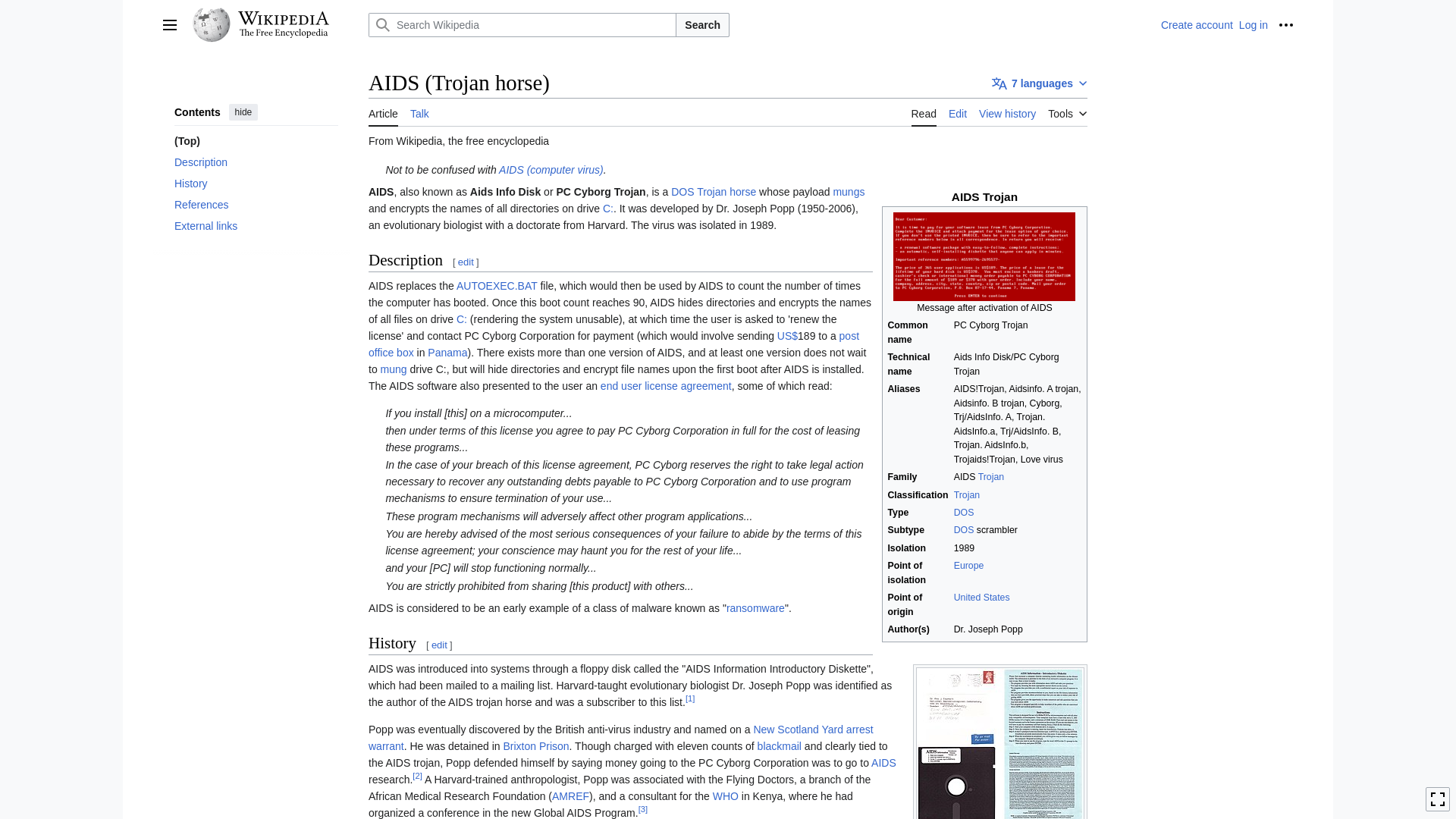Screen dimensions: 1456x819
Task: Open the AUTOEXEC.BAT link
Action: (x=497, y=286)
